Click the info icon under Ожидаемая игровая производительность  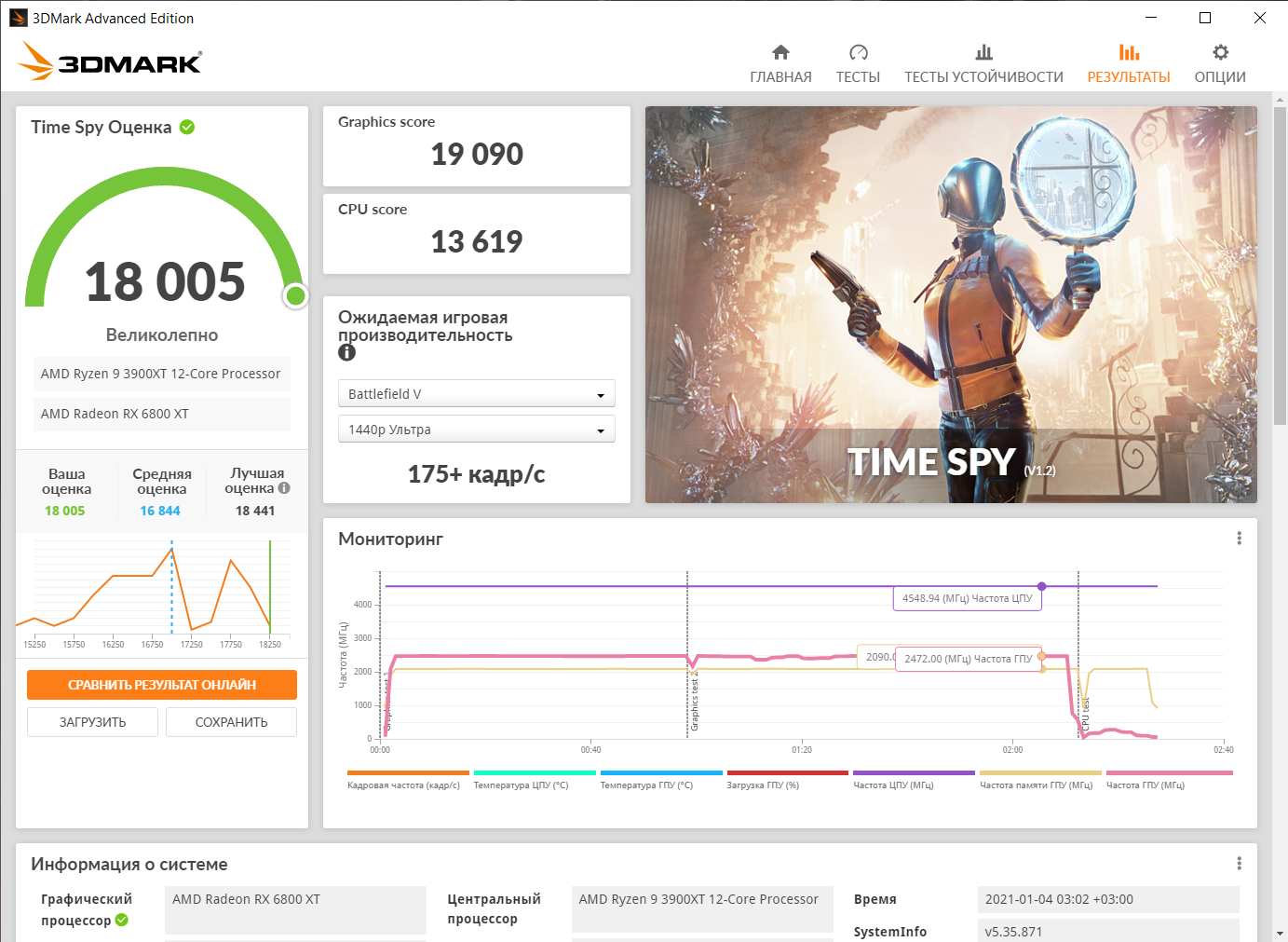click(x=346, y=352)
